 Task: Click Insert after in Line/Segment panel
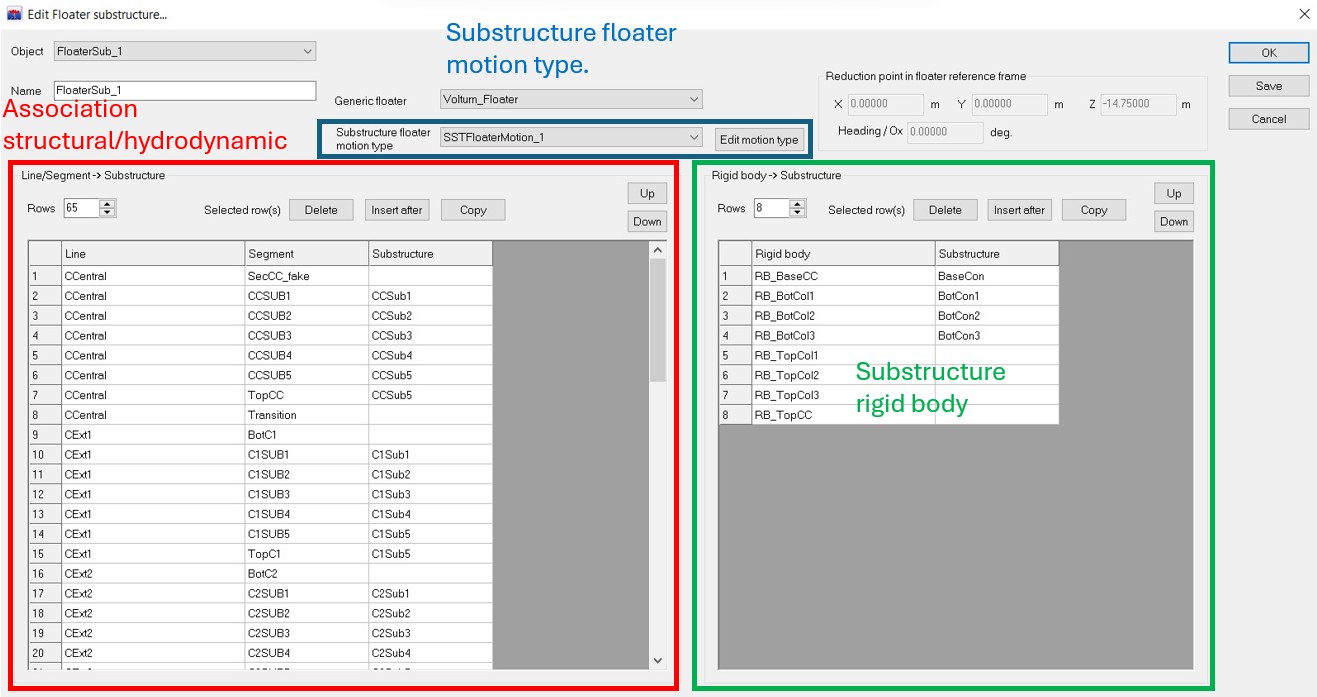[396, 210]
